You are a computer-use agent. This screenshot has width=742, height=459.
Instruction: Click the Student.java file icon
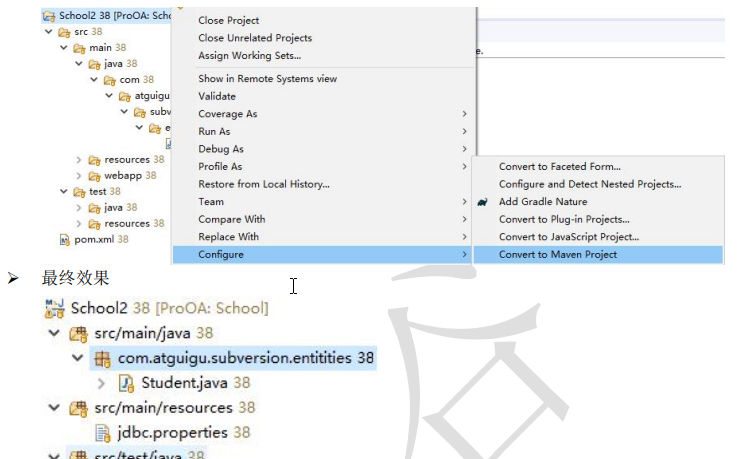pyautogui.click(x=126, y=383)
